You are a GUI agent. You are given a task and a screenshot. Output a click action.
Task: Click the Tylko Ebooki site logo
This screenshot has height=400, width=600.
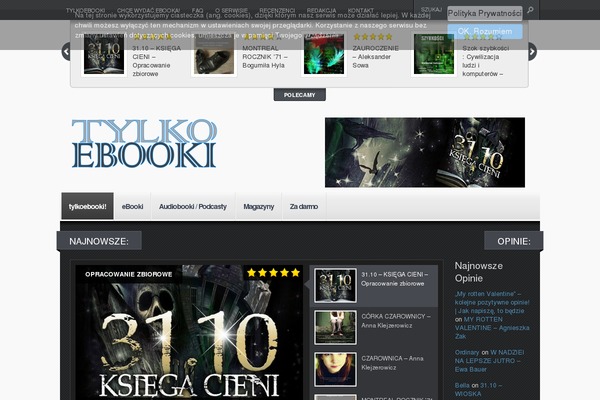pos(144,143)
